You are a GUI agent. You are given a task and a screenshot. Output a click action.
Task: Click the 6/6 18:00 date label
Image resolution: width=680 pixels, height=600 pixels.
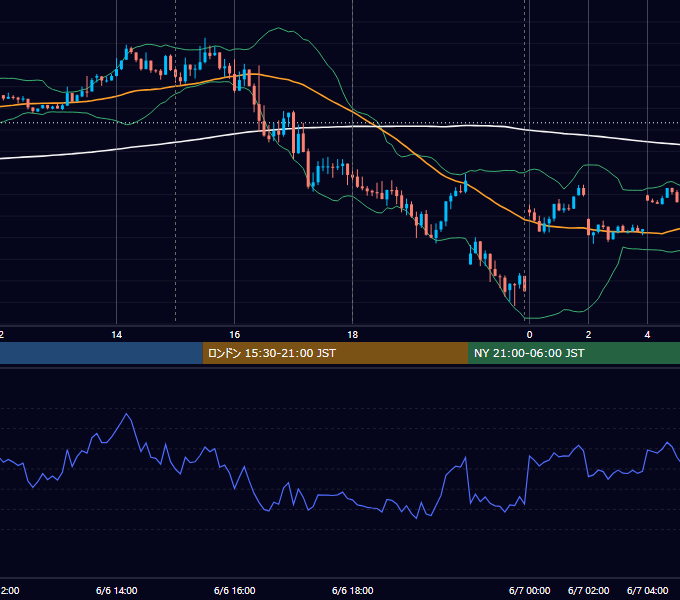[353, 591]
